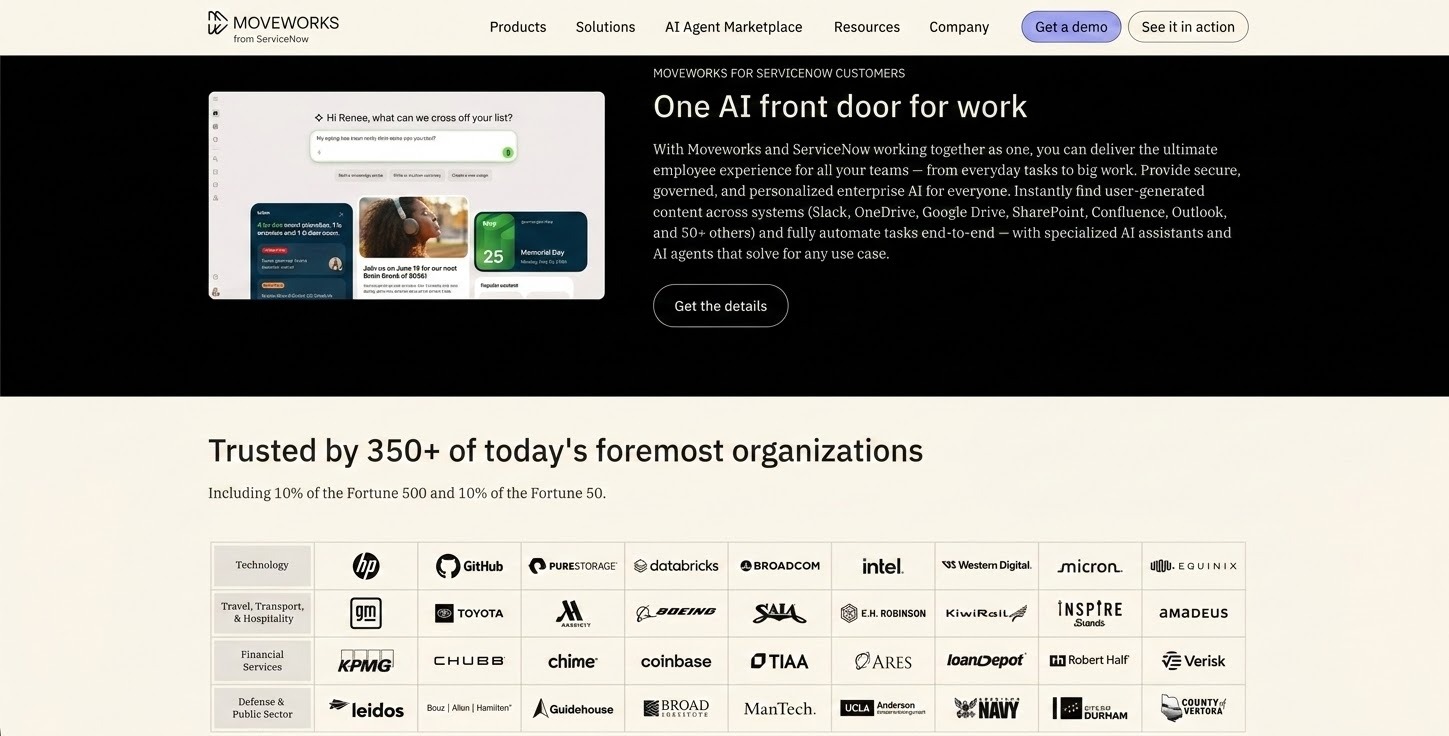Click the 'One AI front door for work' heading
Screen dimensions: 1449x736
(x=840, y=106)
